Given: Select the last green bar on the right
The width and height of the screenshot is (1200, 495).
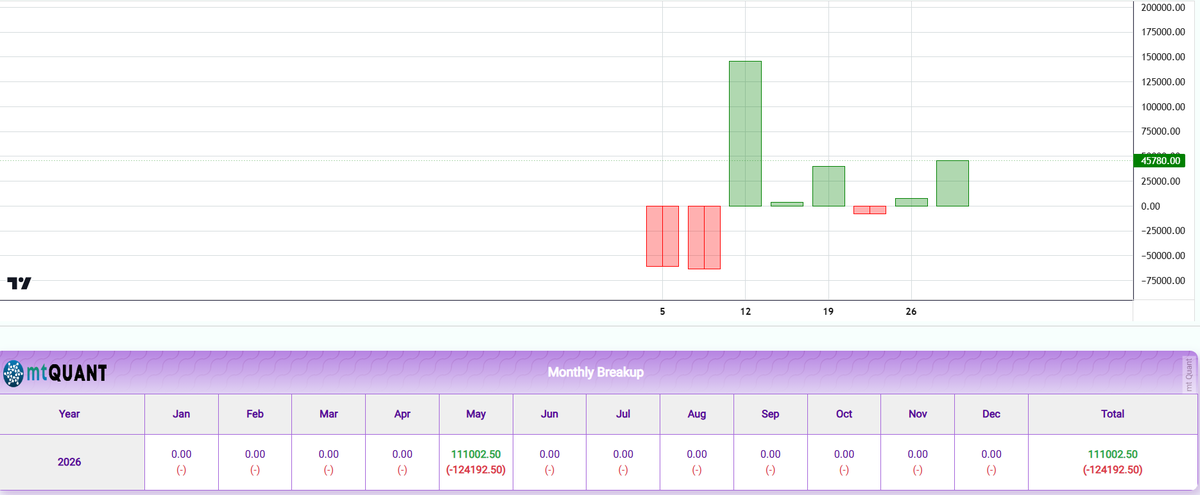Looking at the screenshot, I should (952, 183).
